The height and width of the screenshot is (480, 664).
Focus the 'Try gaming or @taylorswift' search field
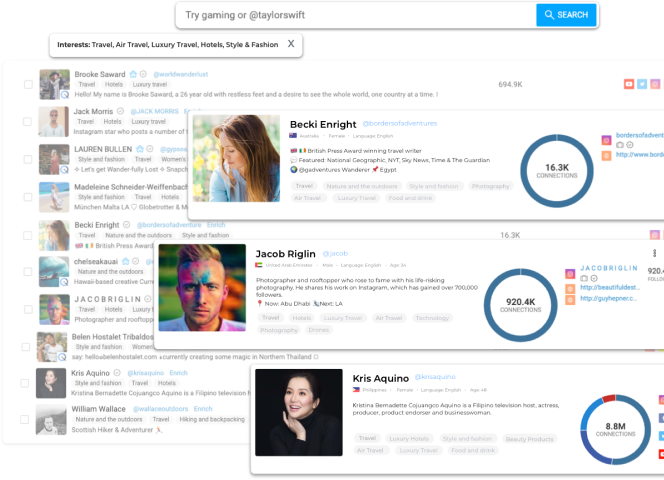click(356, 15)
